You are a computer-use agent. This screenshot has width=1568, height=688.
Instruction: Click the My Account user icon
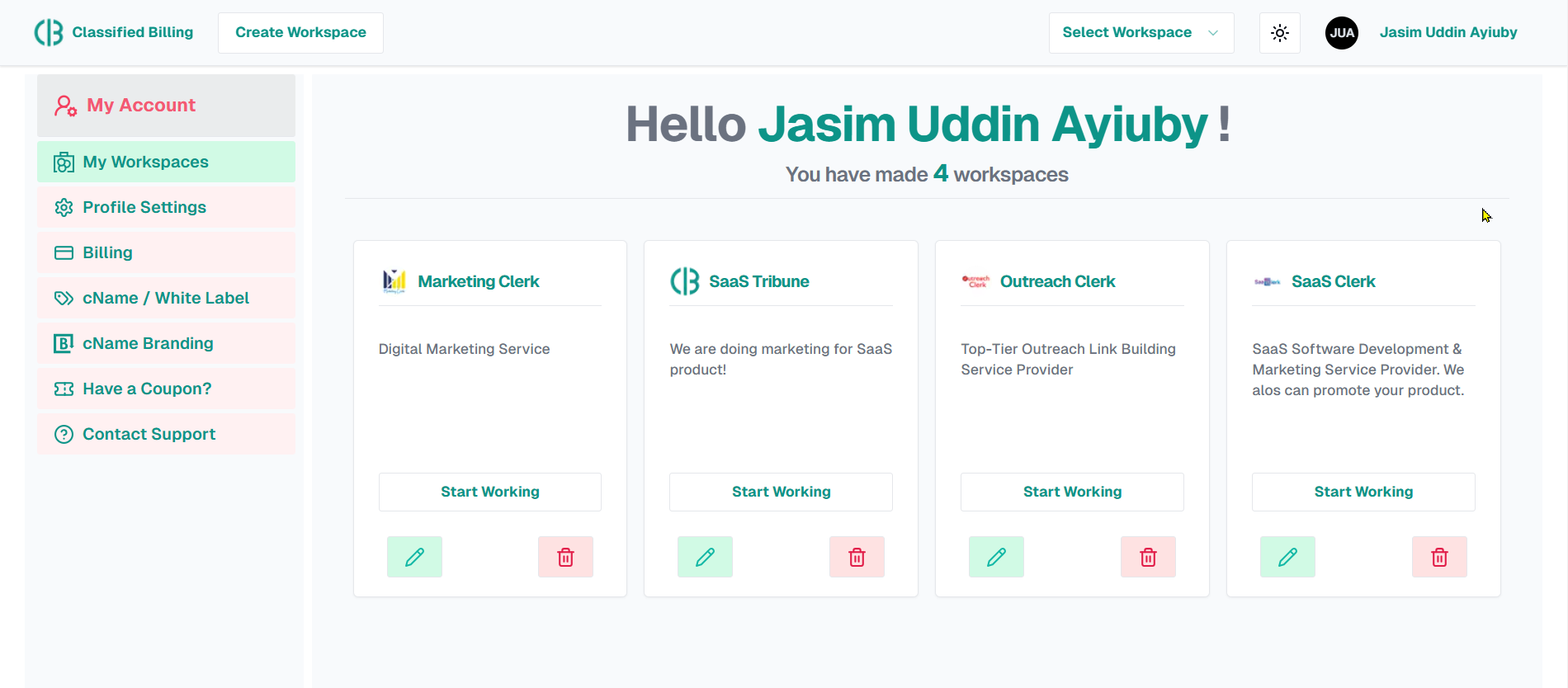pos(66,106)
